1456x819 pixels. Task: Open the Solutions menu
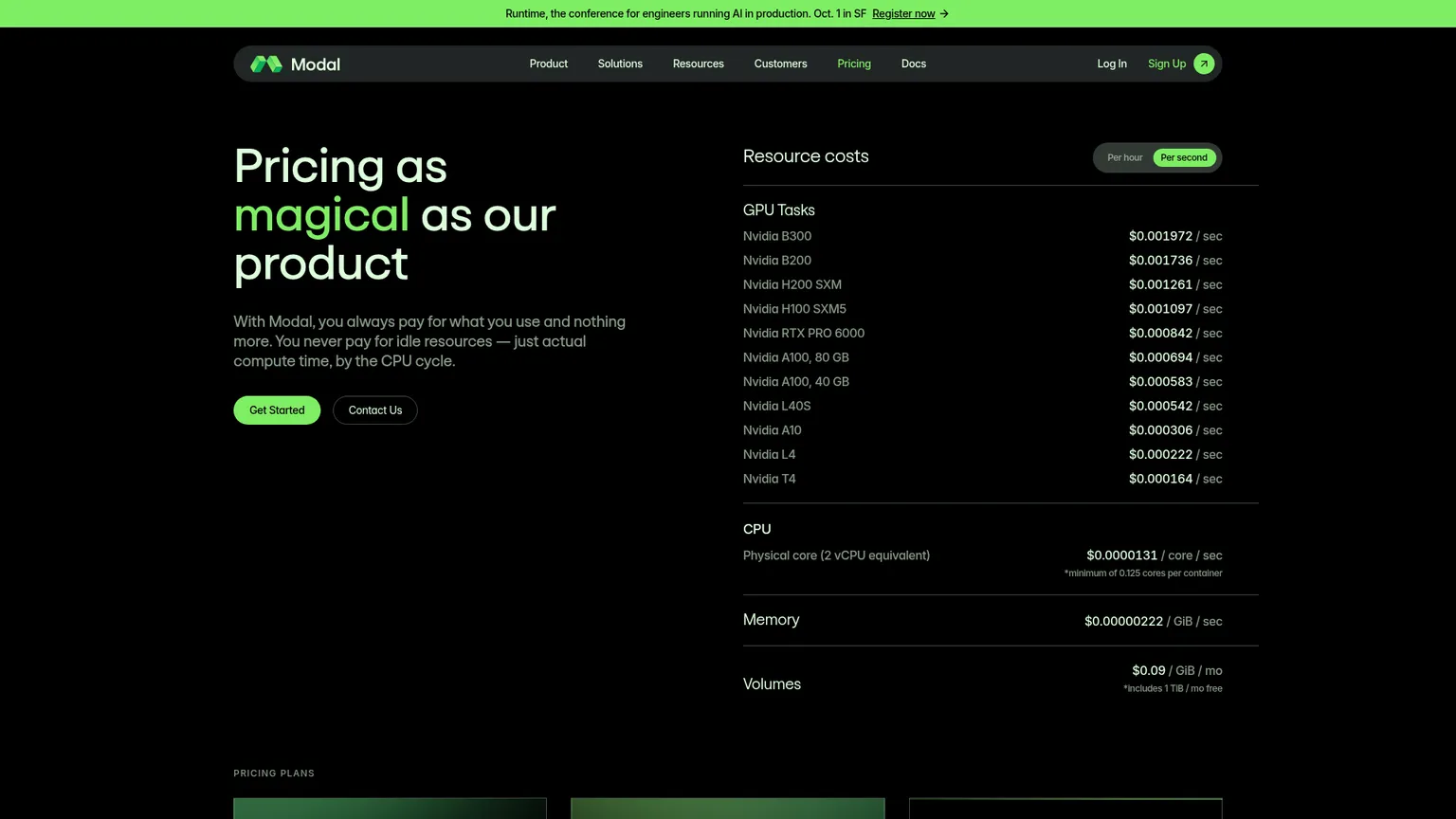point(620,64)
